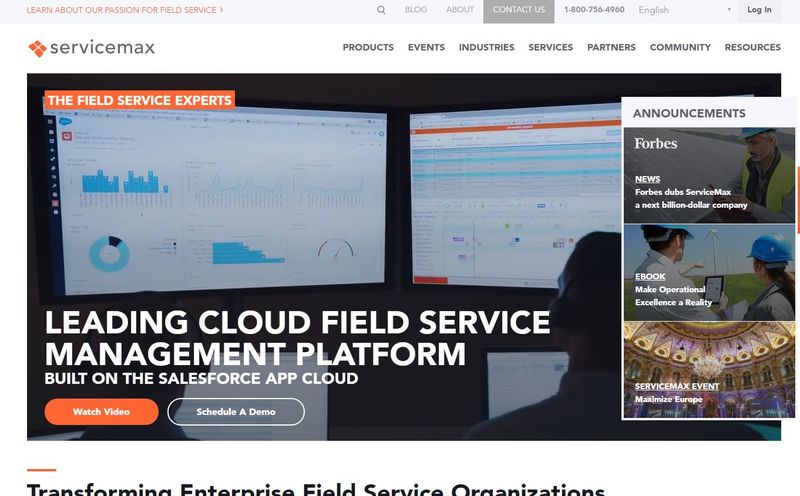800x496 pixels.
Task: Click the ServiceMax logo
Action: coord(91,48)
